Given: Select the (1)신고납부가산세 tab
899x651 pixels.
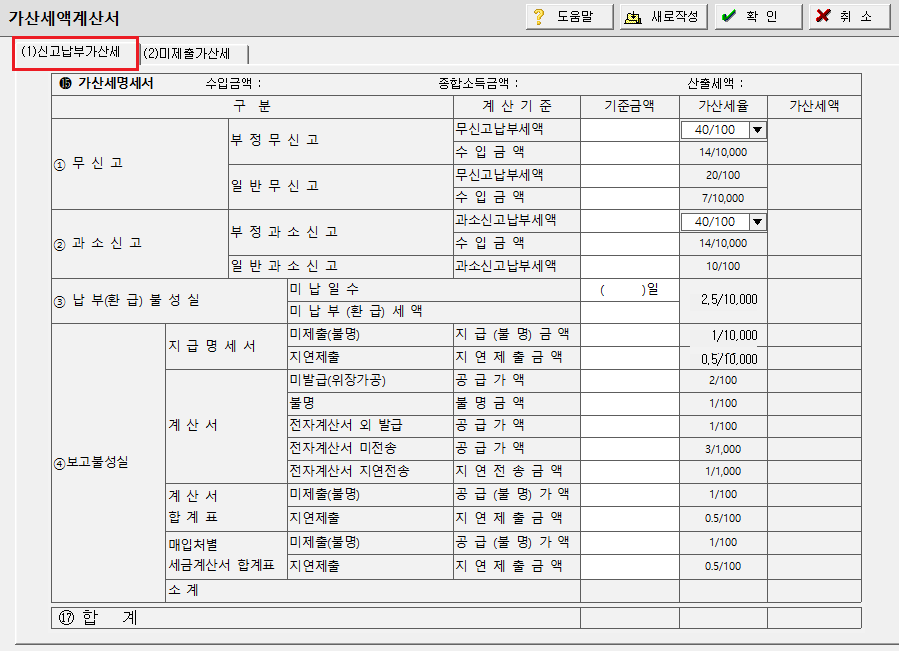Looking at the screenshot, I should (75, 53).
